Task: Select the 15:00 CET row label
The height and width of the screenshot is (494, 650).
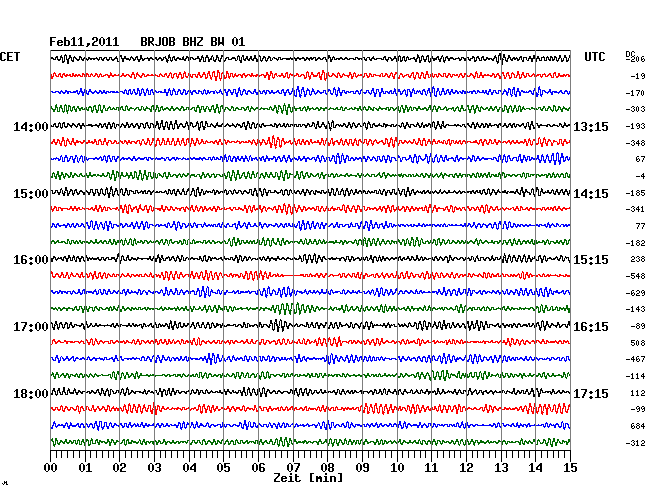Action: click(x=31, y=194)
